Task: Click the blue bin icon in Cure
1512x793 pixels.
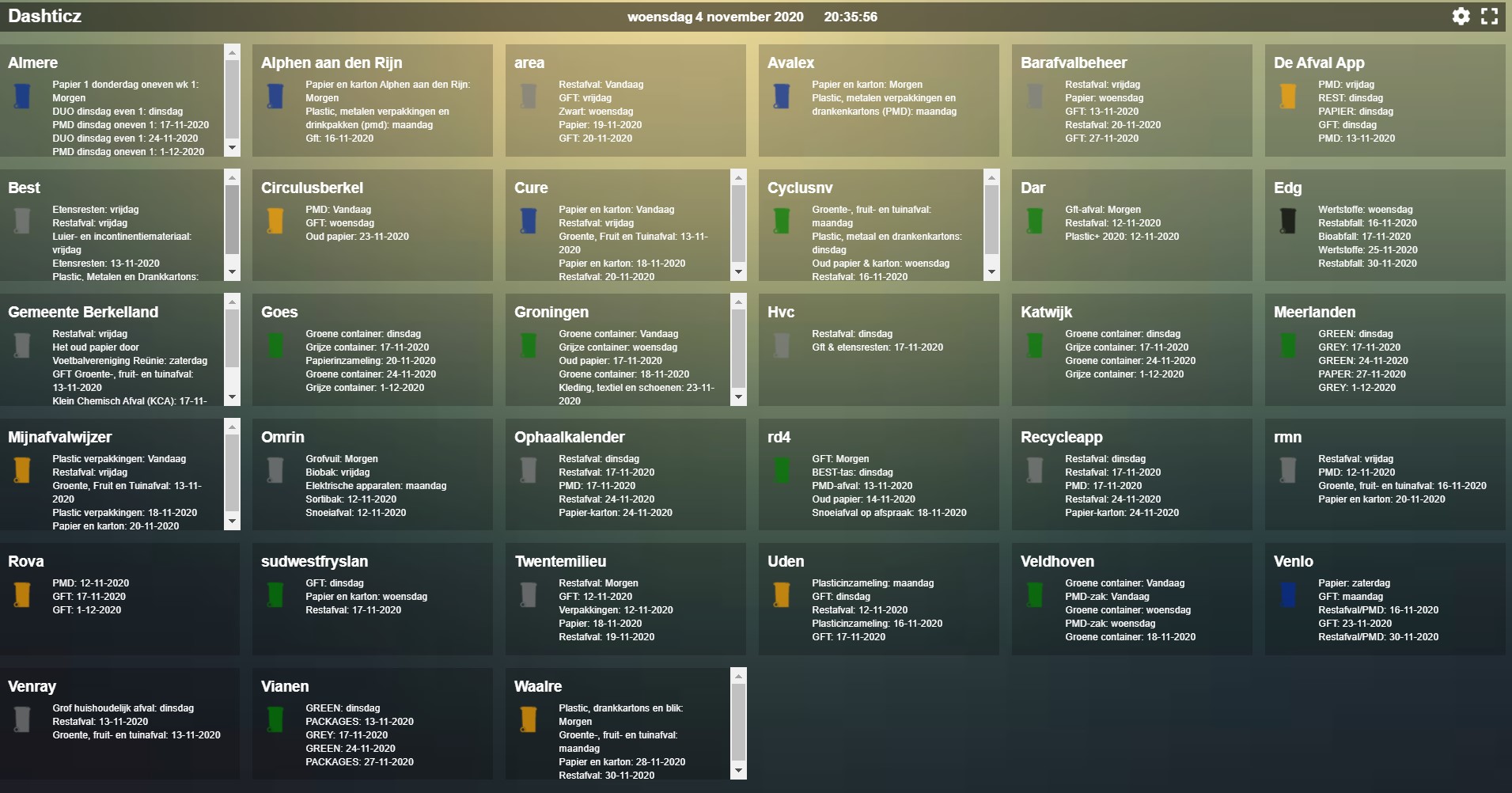Action: tap(529, 221)
